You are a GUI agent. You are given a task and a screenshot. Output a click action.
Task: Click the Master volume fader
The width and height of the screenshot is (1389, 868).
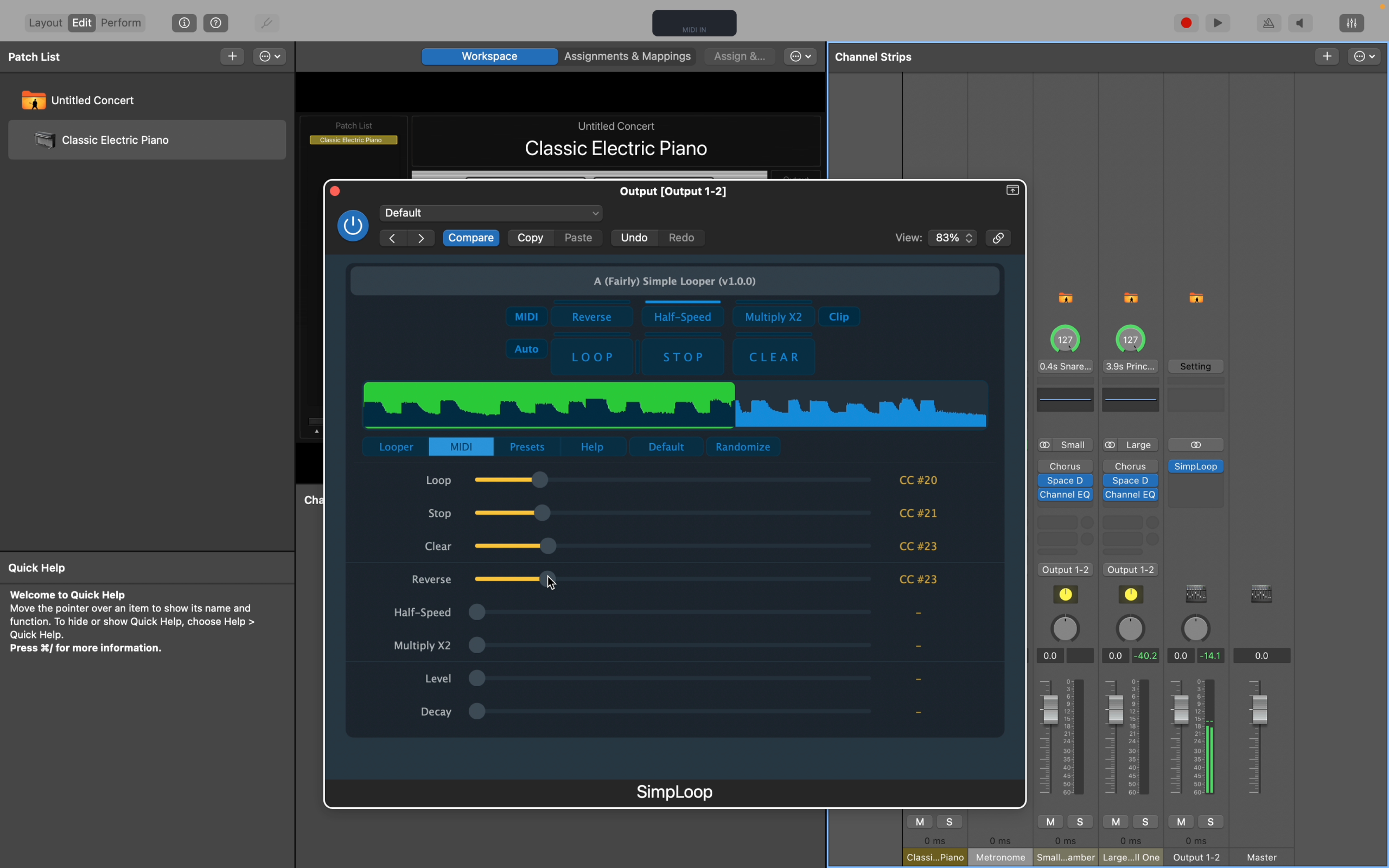coord(1260,710)
